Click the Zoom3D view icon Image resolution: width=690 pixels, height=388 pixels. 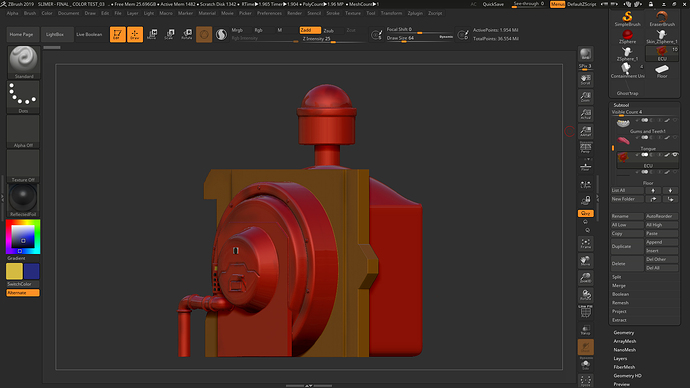coord(586,278)
